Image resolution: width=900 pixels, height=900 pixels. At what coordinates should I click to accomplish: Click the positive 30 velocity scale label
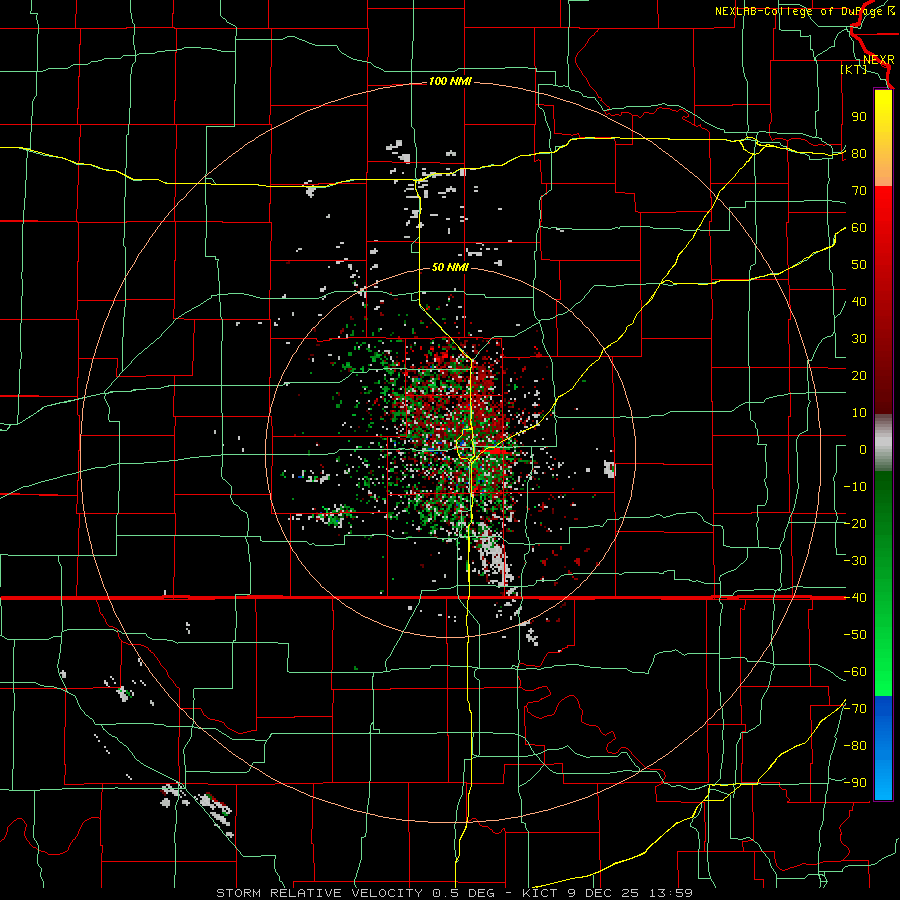859,339
